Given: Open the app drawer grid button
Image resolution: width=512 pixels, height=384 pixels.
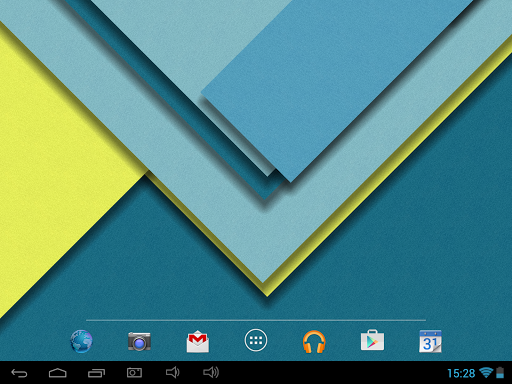Looking at the screenshot, I should point(256,340).
